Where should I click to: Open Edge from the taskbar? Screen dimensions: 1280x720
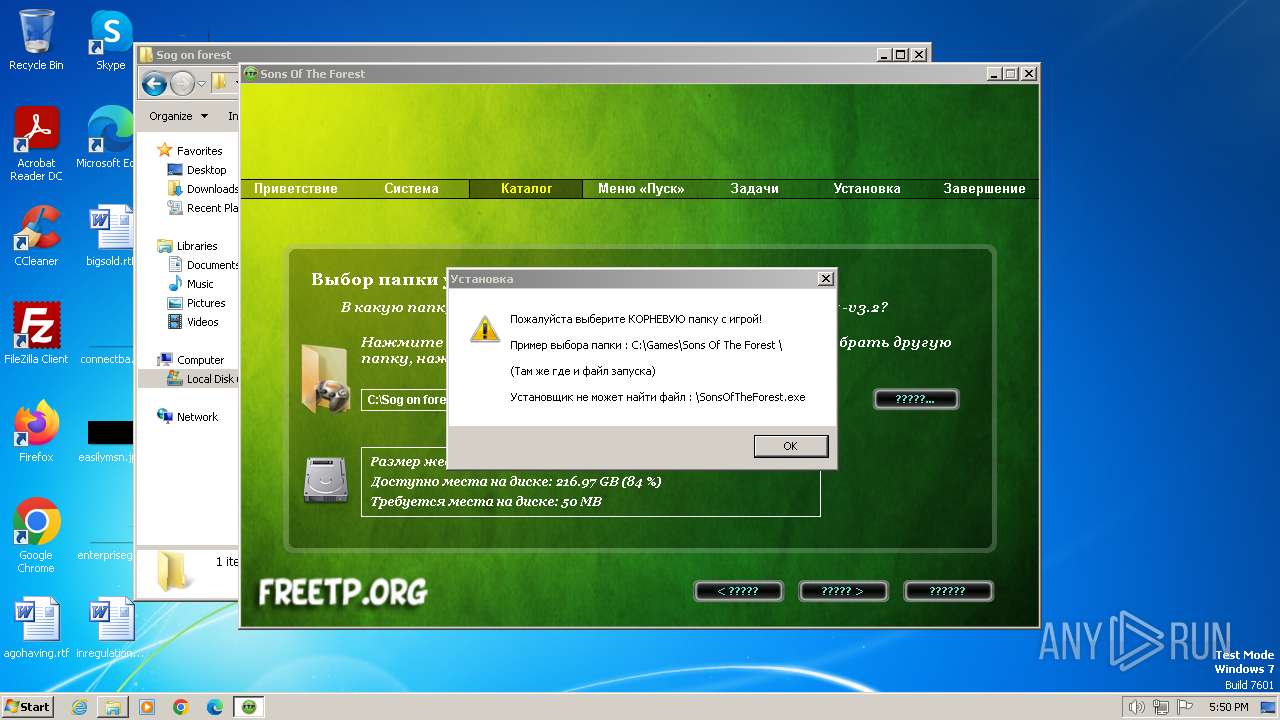pos(215,707)
